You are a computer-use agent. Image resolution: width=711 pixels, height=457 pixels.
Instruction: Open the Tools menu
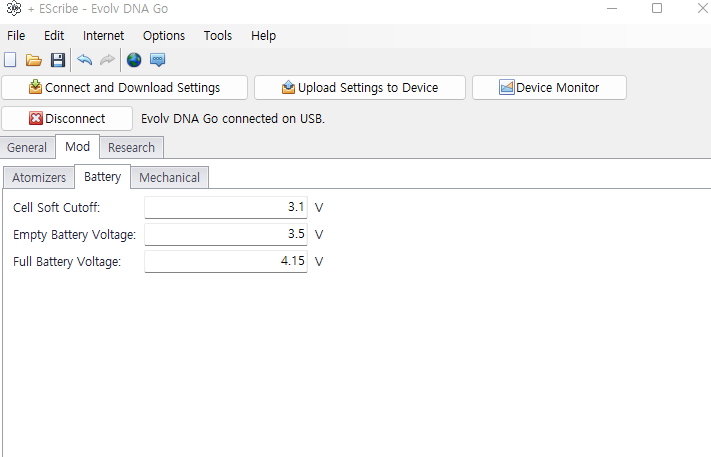tap(218, 35)
